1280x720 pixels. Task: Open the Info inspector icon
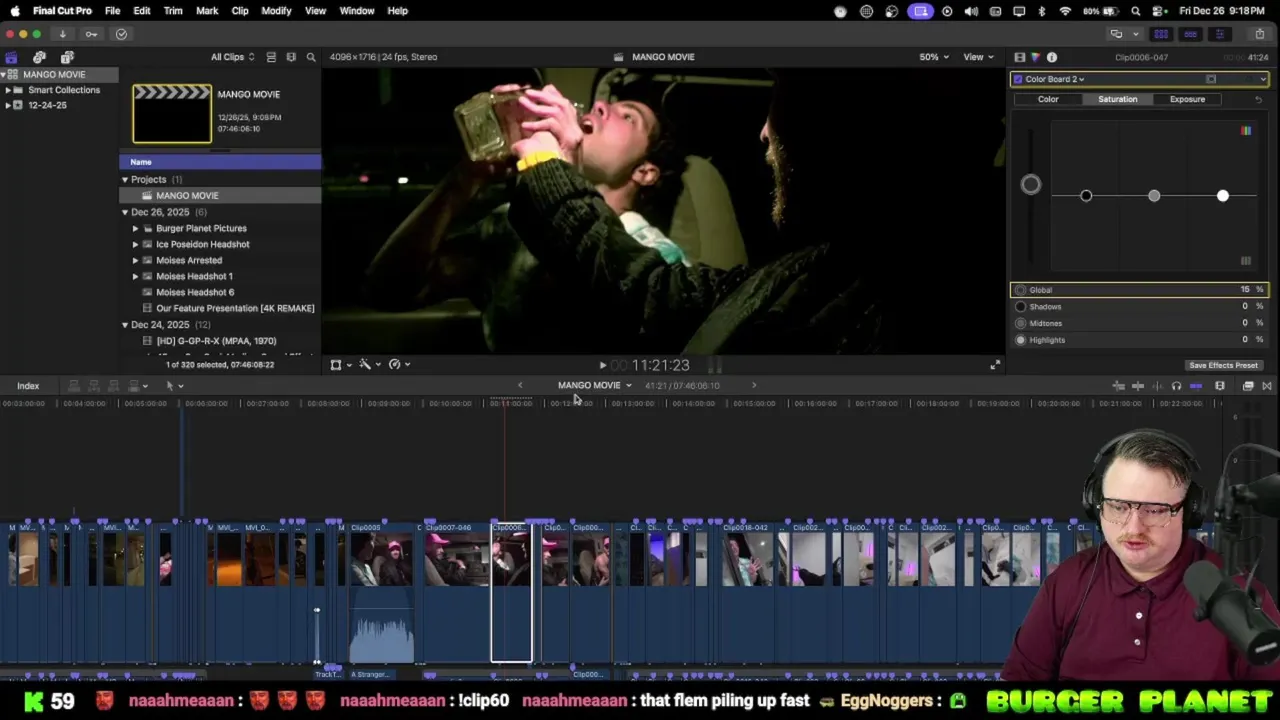(x=1052, y=57)
